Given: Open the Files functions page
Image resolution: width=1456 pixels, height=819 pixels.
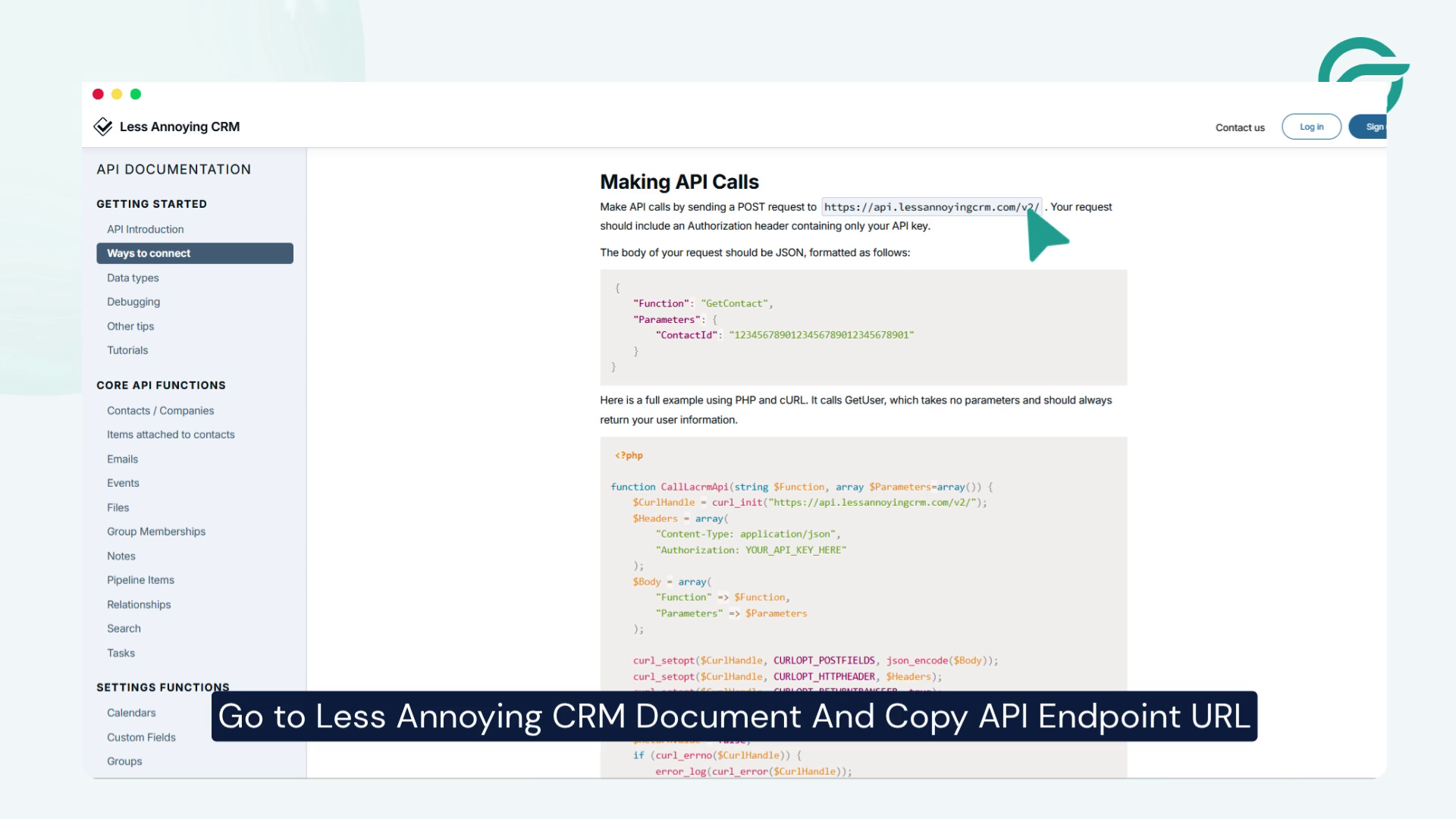Looking at the screenshot, I should (x=118, y=507).
